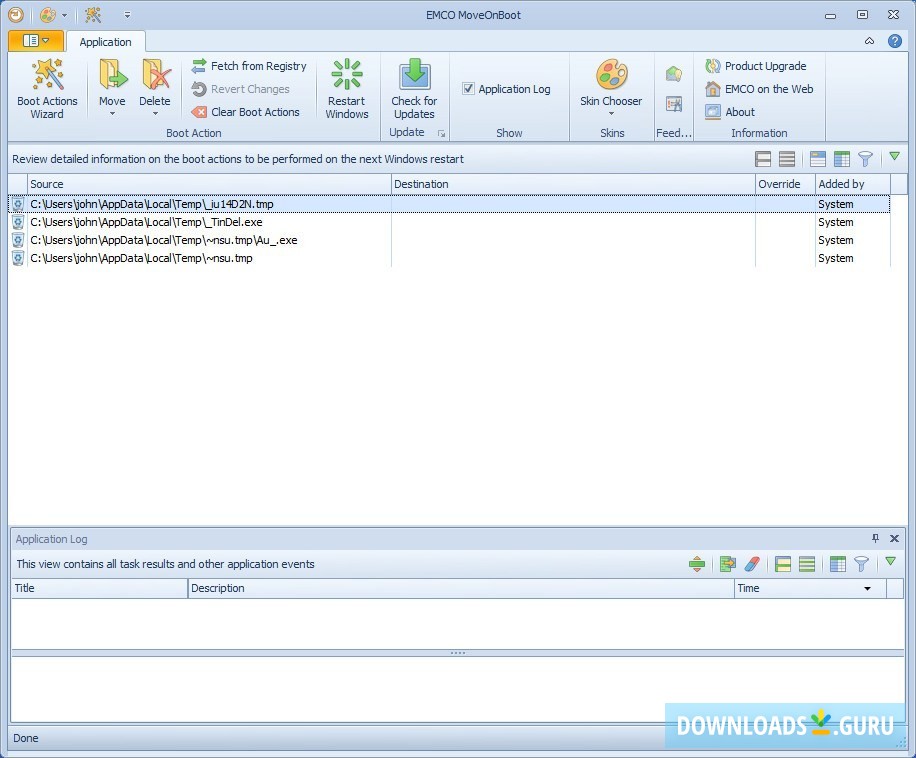This screenshot has width=916, height=758.
Task: Collapse the ribbon with the up chevron
Action: coord(869,41)
